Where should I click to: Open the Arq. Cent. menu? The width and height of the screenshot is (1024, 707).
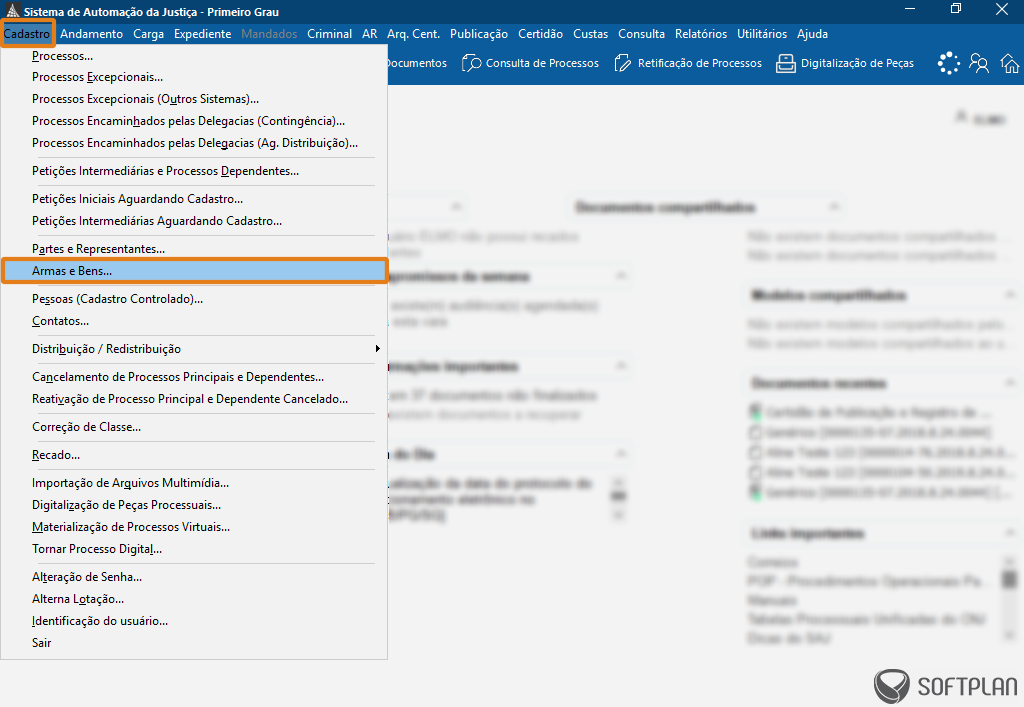tap(413, 34)
